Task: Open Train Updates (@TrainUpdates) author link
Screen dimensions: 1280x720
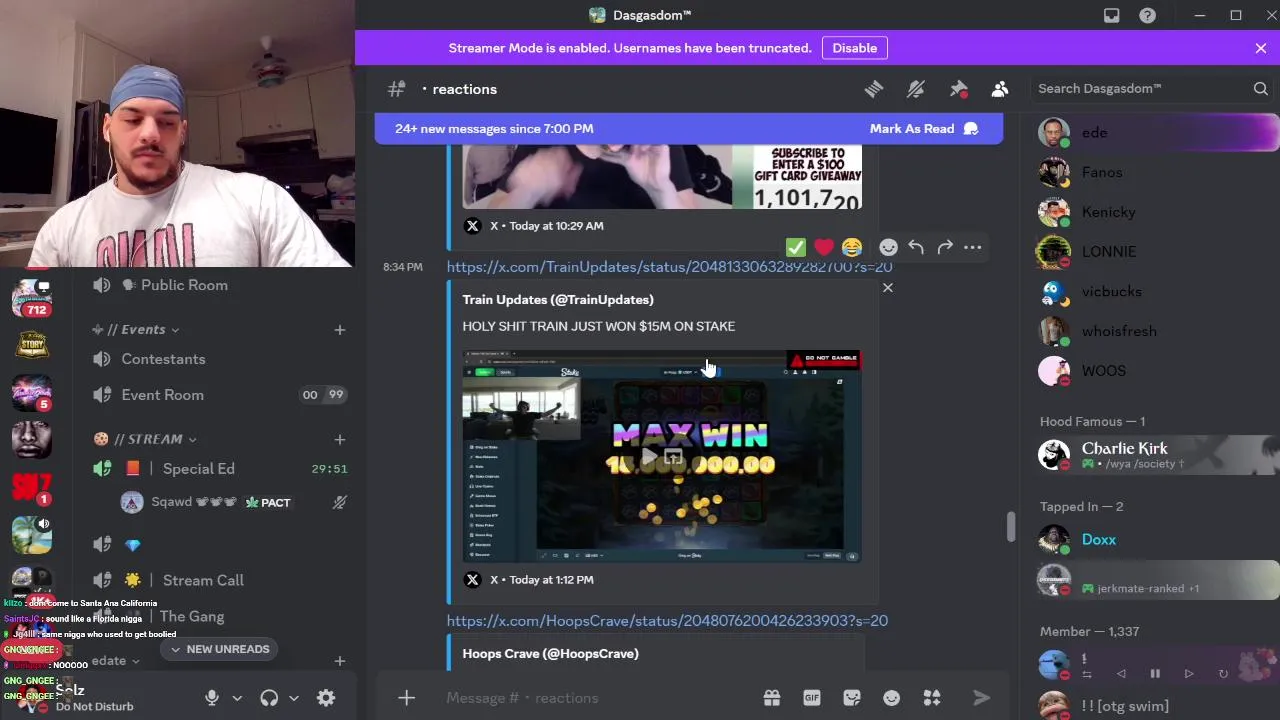Action: [x=558, y=300]
